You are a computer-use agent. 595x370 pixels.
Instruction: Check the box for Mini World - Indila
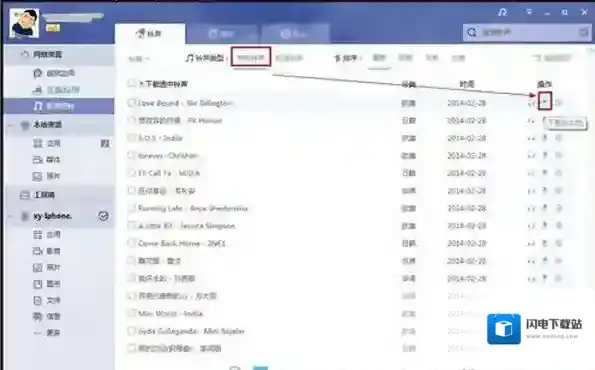pos(132,313)
